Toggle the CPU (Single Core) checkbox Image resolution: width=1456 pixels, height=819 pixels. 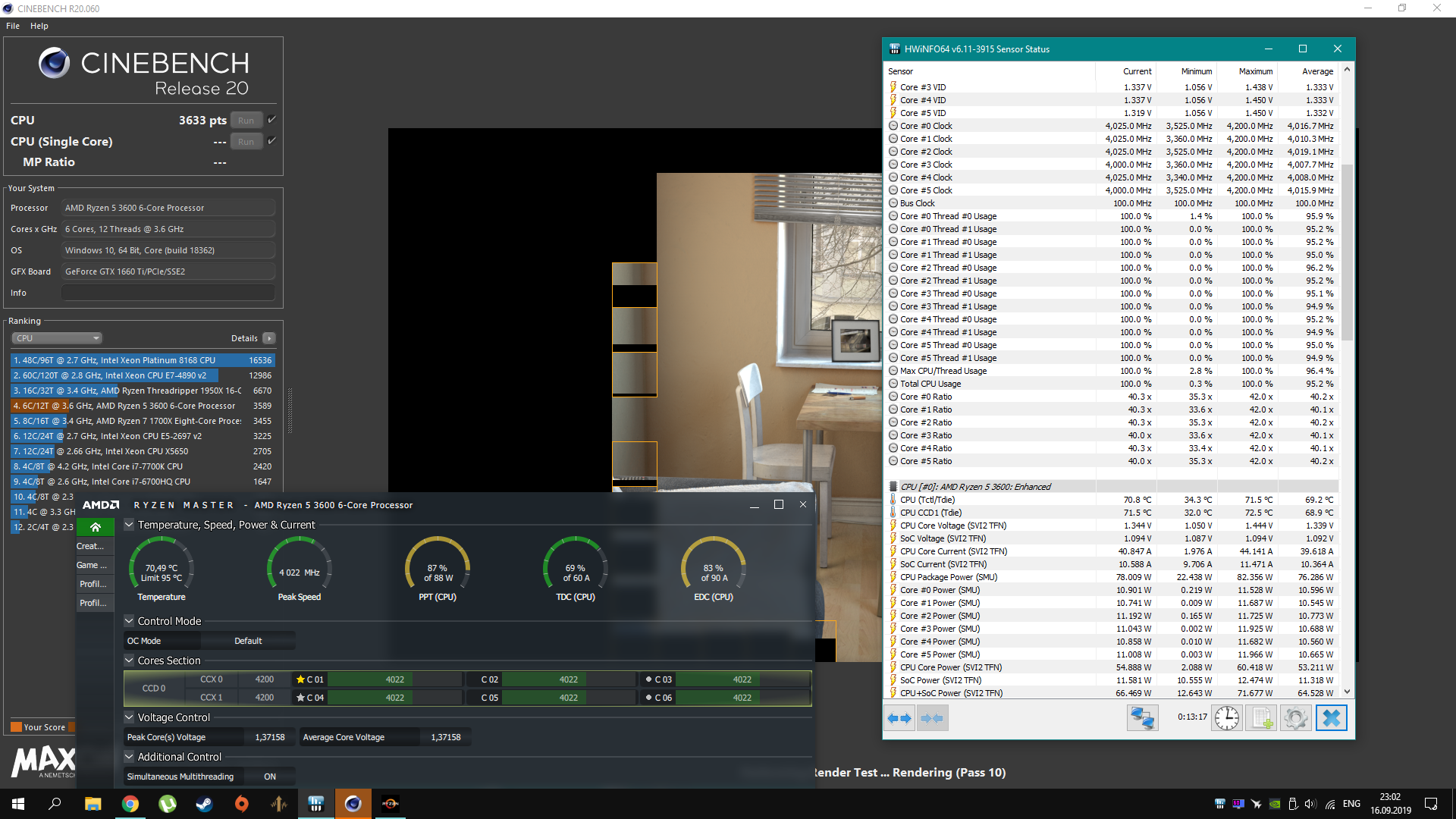[x=272, y=141]
